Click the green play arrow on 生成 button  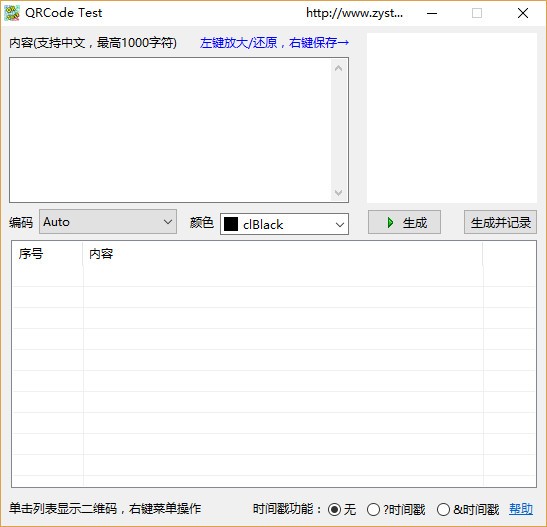coord(390,223)
